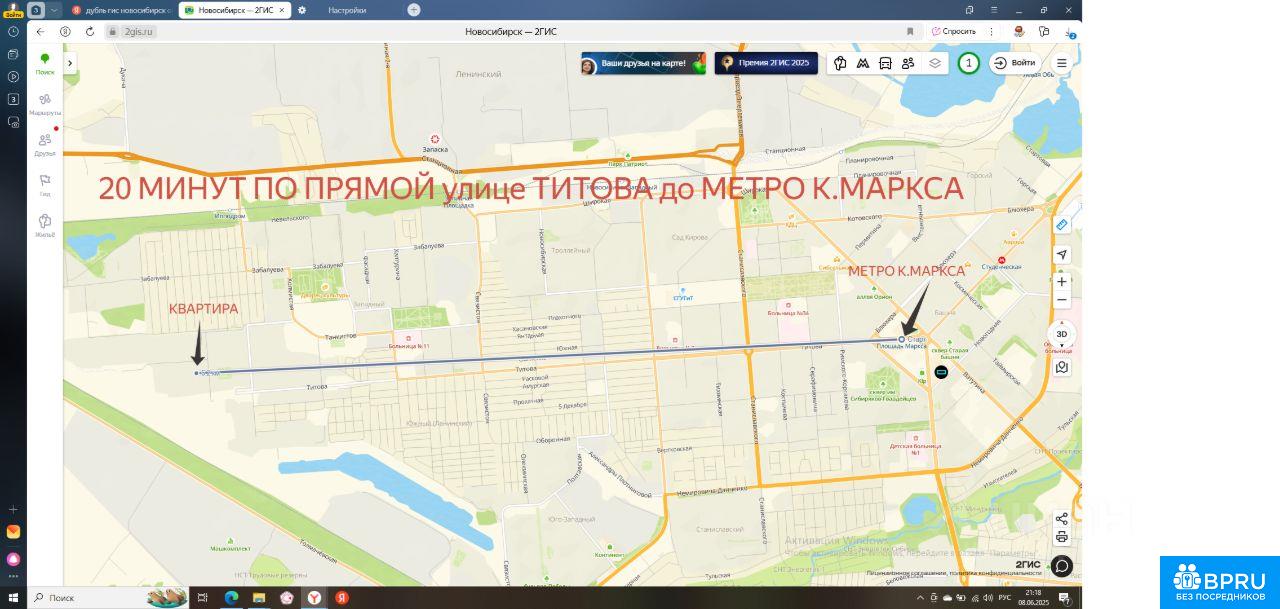Toggle map layers panel

tap(935, 63)
